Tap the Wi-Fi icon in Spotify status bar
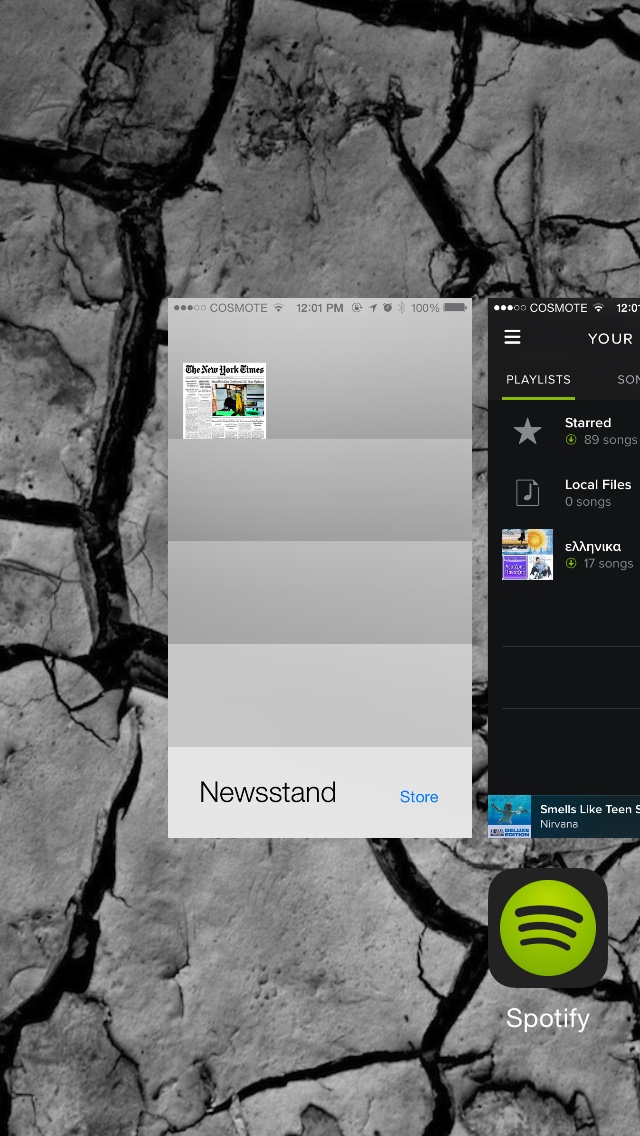Image resolution: width=640 pixels, height=1136 pixels. click(x=598, y=308)
